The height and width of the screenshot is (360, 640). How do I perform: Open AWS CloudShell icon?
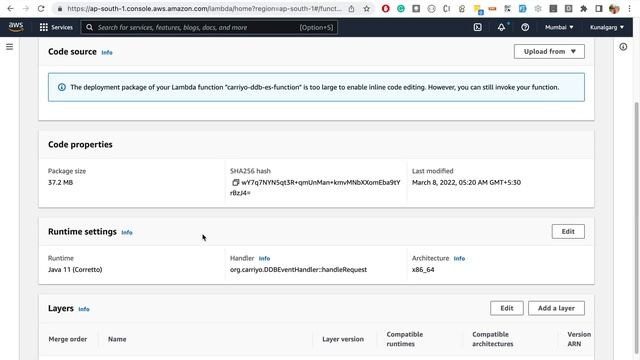478,27
